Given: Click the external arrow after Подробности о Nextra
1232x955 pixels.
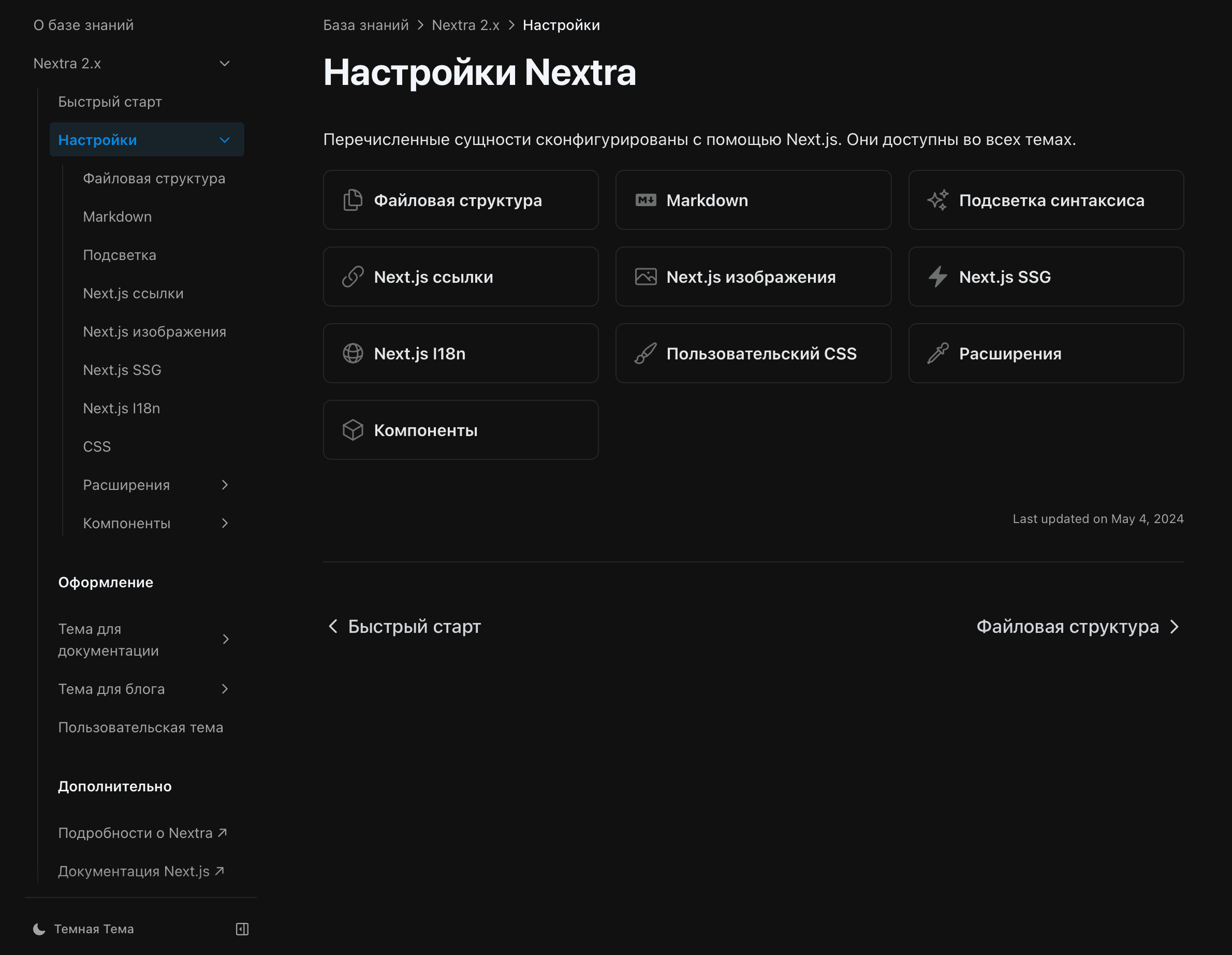Looking at the screenshot, I should click(222, 833).
